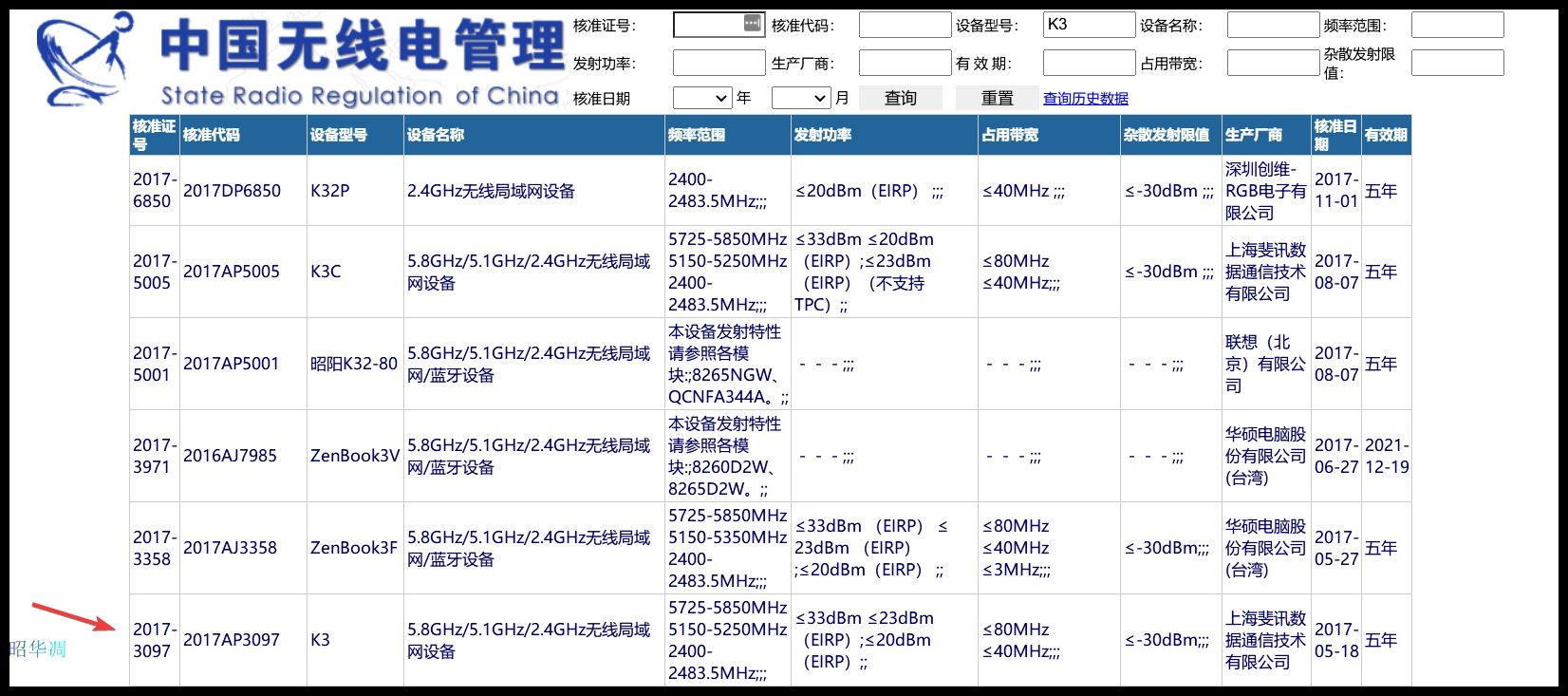Click the 核准证号 column header
The height and width of the screenshot is (696, 1568).
tap(154, 135)
